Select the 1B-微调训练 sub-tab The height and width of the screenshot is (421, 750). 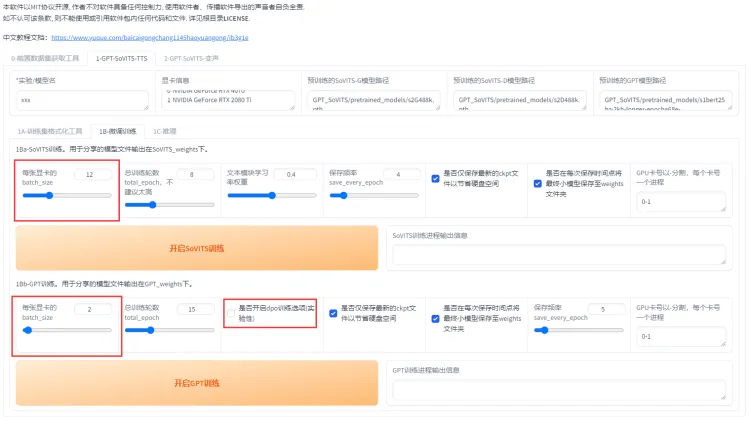(118, 131)
